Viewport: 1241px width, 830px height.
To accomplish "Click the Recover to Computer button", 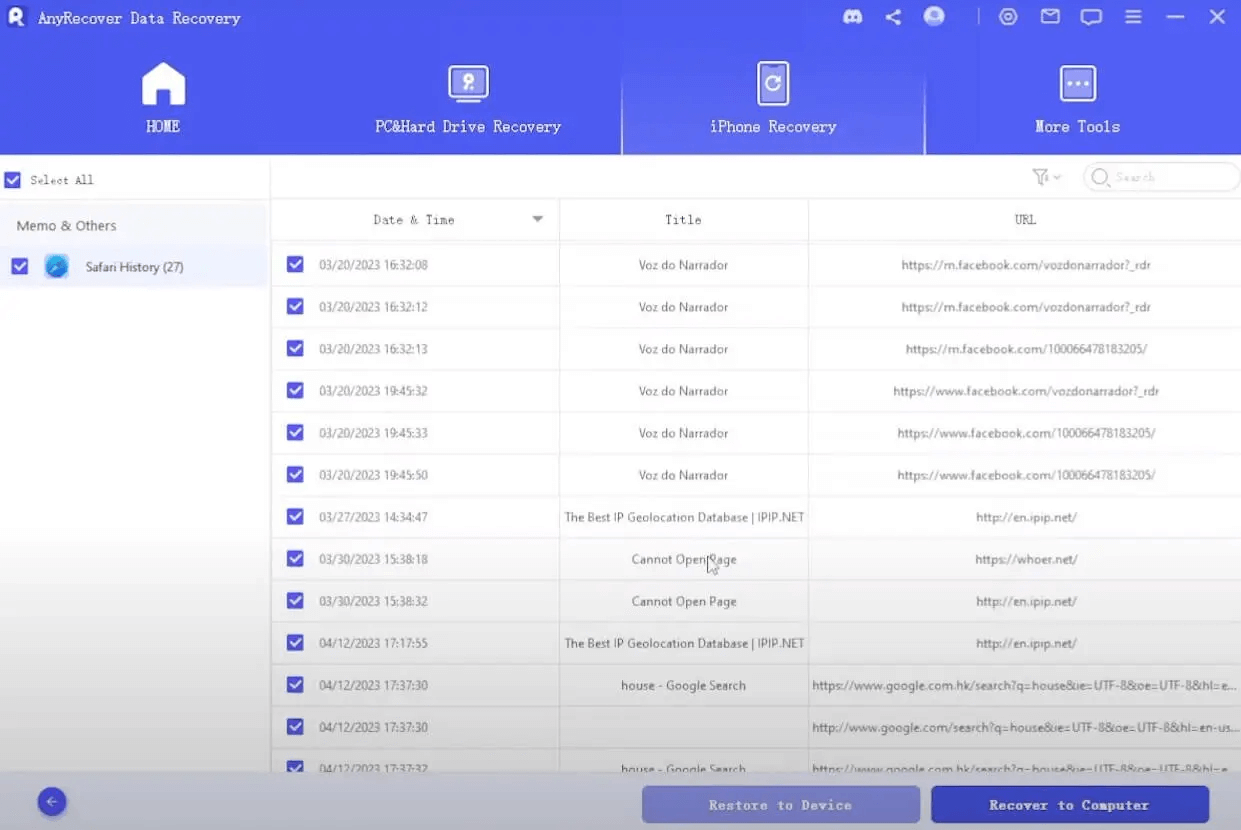I will (x=1069, y=804).
